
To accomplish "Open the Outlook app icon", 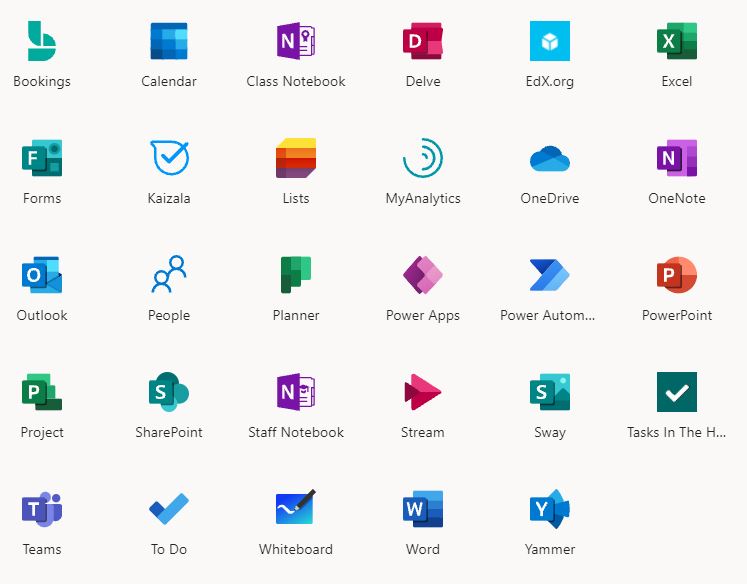I will coord(42,275).
